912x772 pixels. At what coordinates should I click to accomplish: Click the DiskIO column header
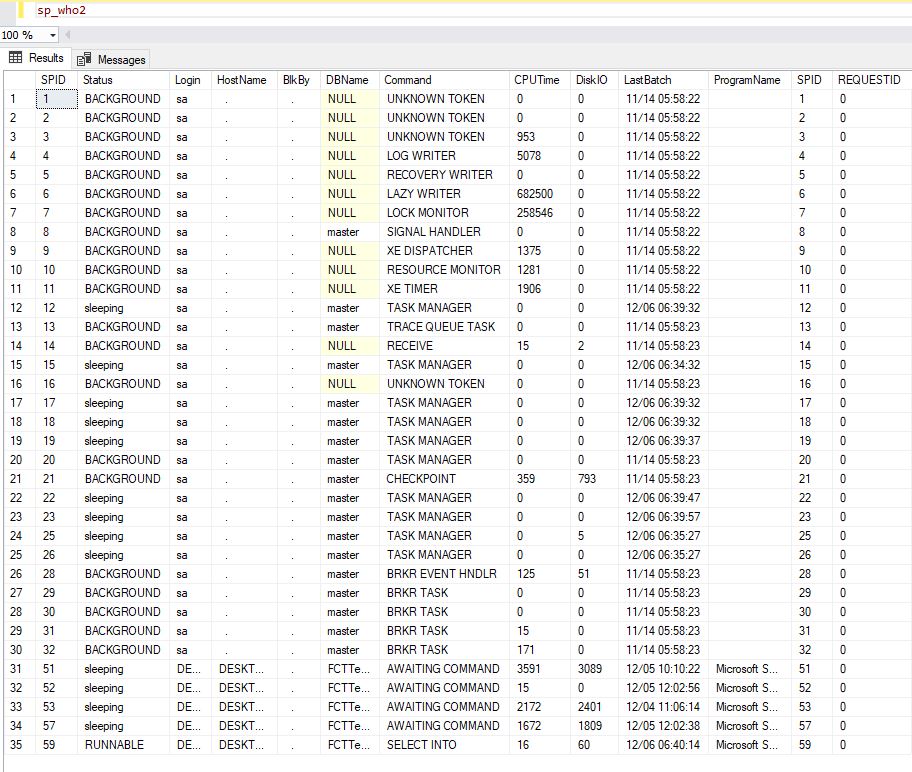592,80
